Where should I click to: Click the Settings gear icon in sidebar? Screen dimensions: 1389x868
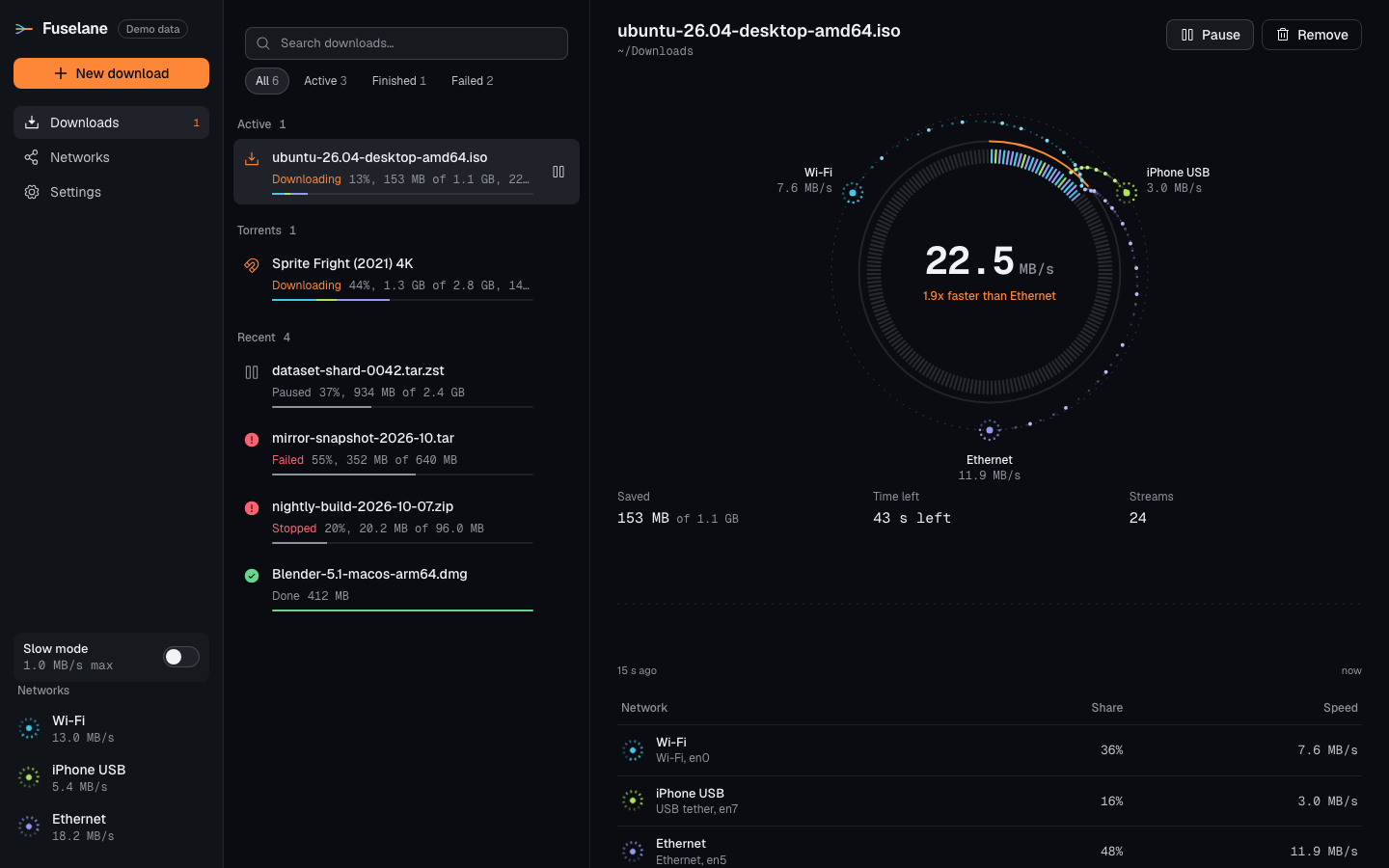tap(32, 192)
